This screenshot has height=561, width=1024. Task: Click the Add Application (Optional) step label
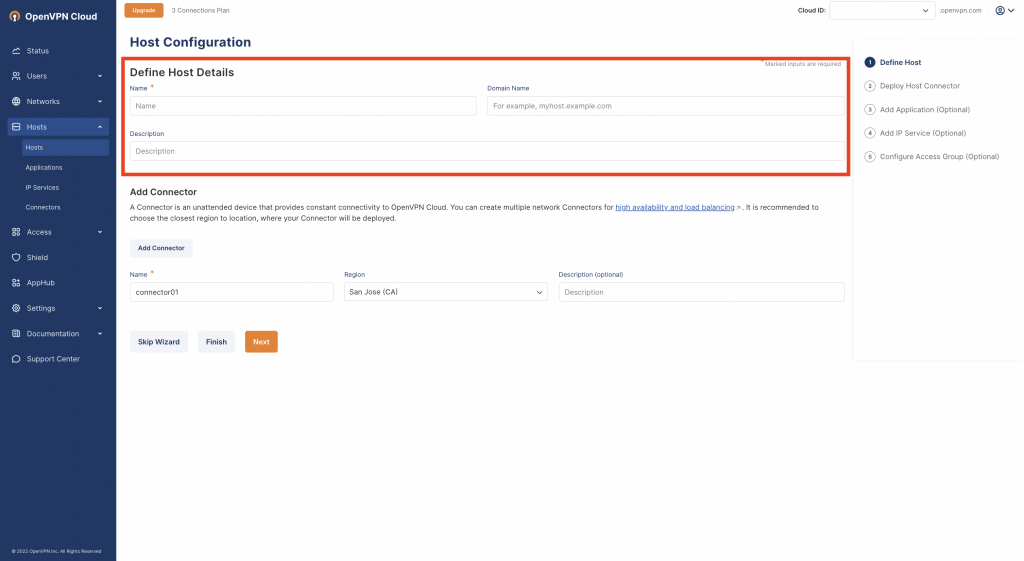click(925, 110)
